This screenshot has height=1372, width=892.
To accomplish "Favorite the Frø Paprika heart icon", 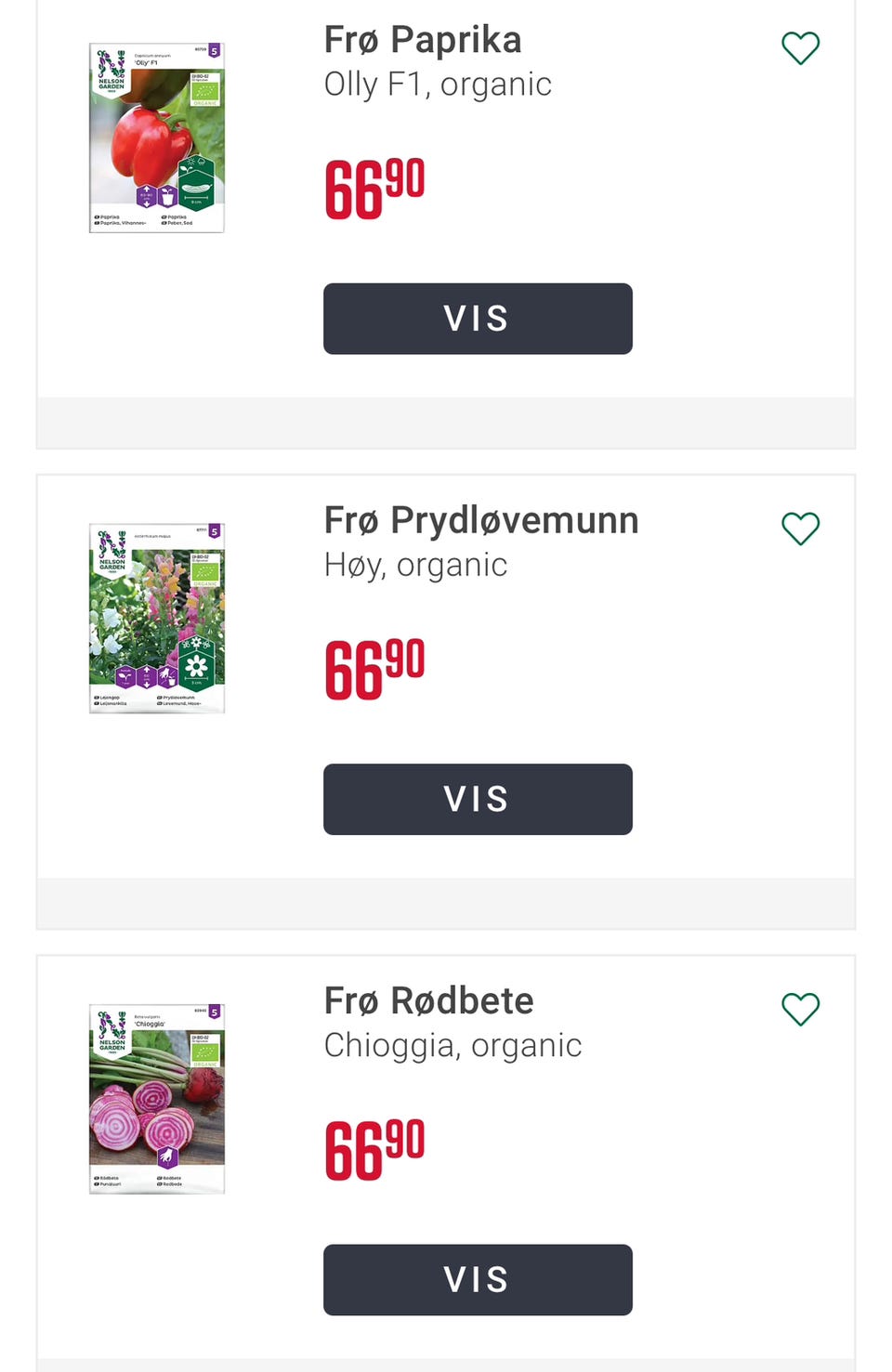I will (800, 48).
